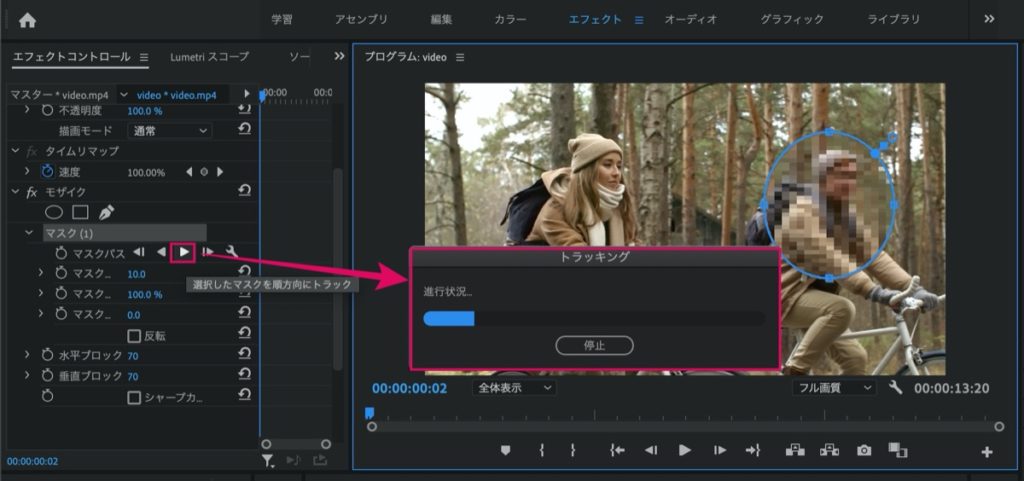Reset the 不透明度 parameter
This screenshot has height=481, width=1024.
(x=244, y=110)
